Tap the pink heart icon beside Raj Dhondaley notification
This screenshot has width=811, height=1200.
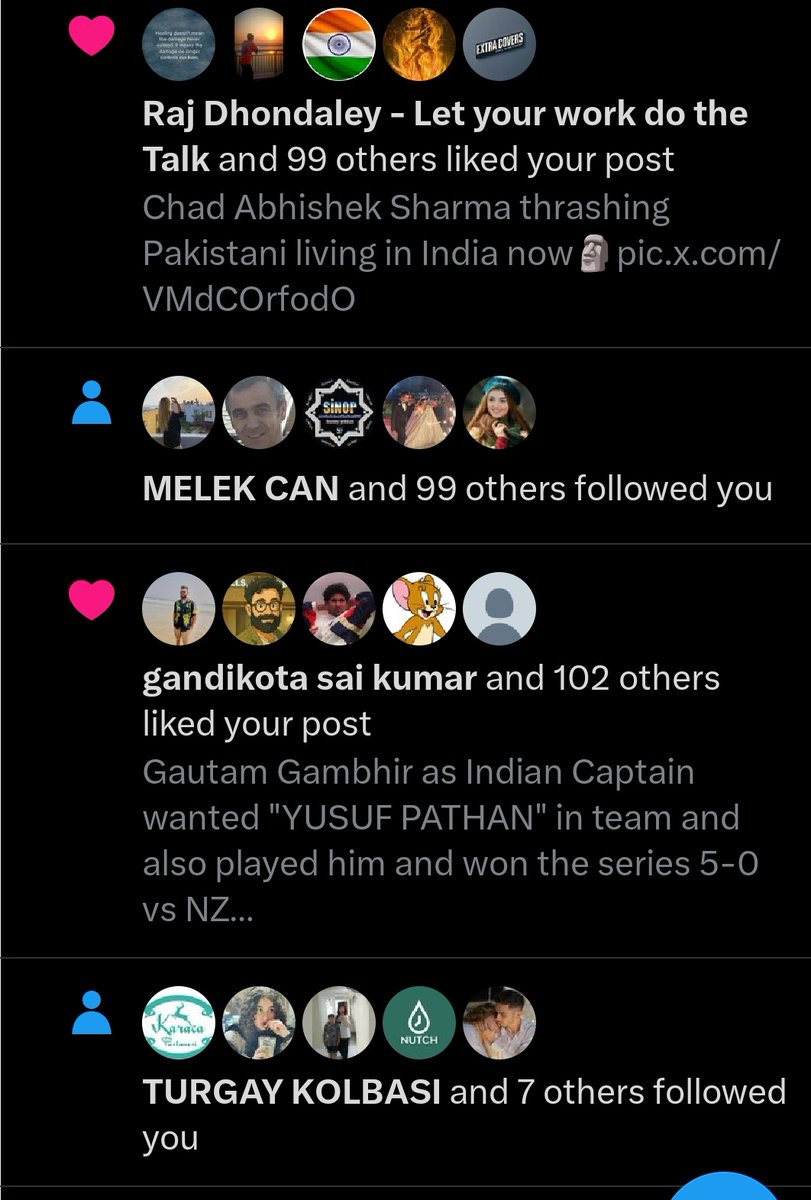click(x=91, y=37)
